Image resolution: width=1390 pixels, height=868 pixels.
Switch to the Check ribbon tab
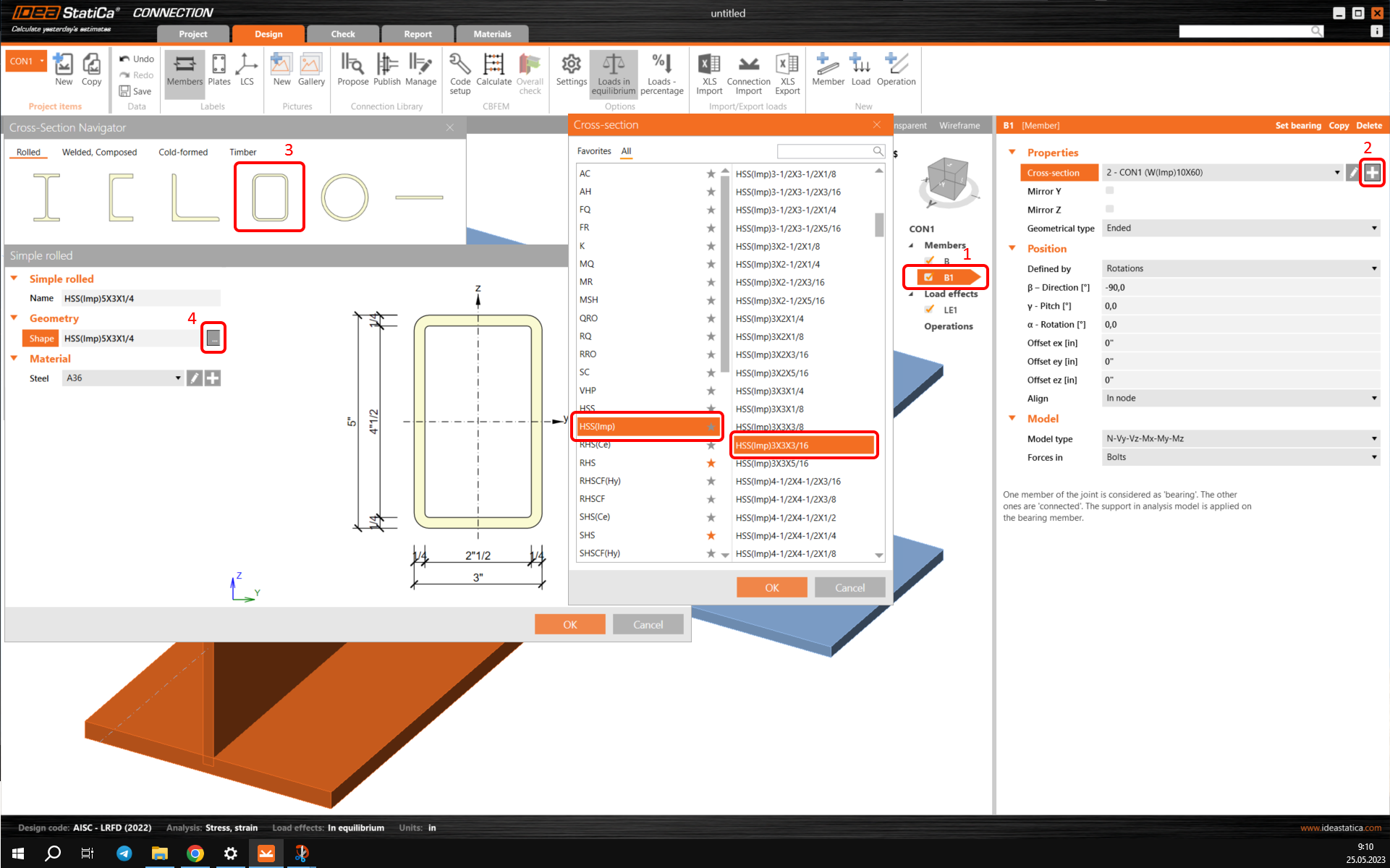pyautogui.click(x=343, y=33)
